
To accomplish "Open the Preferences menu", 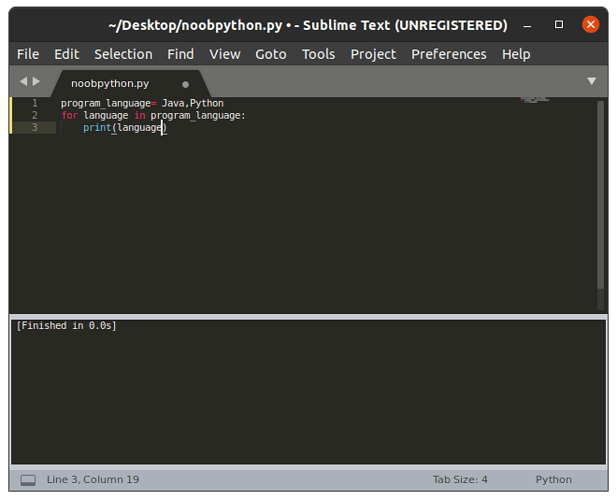I will 449,54.
